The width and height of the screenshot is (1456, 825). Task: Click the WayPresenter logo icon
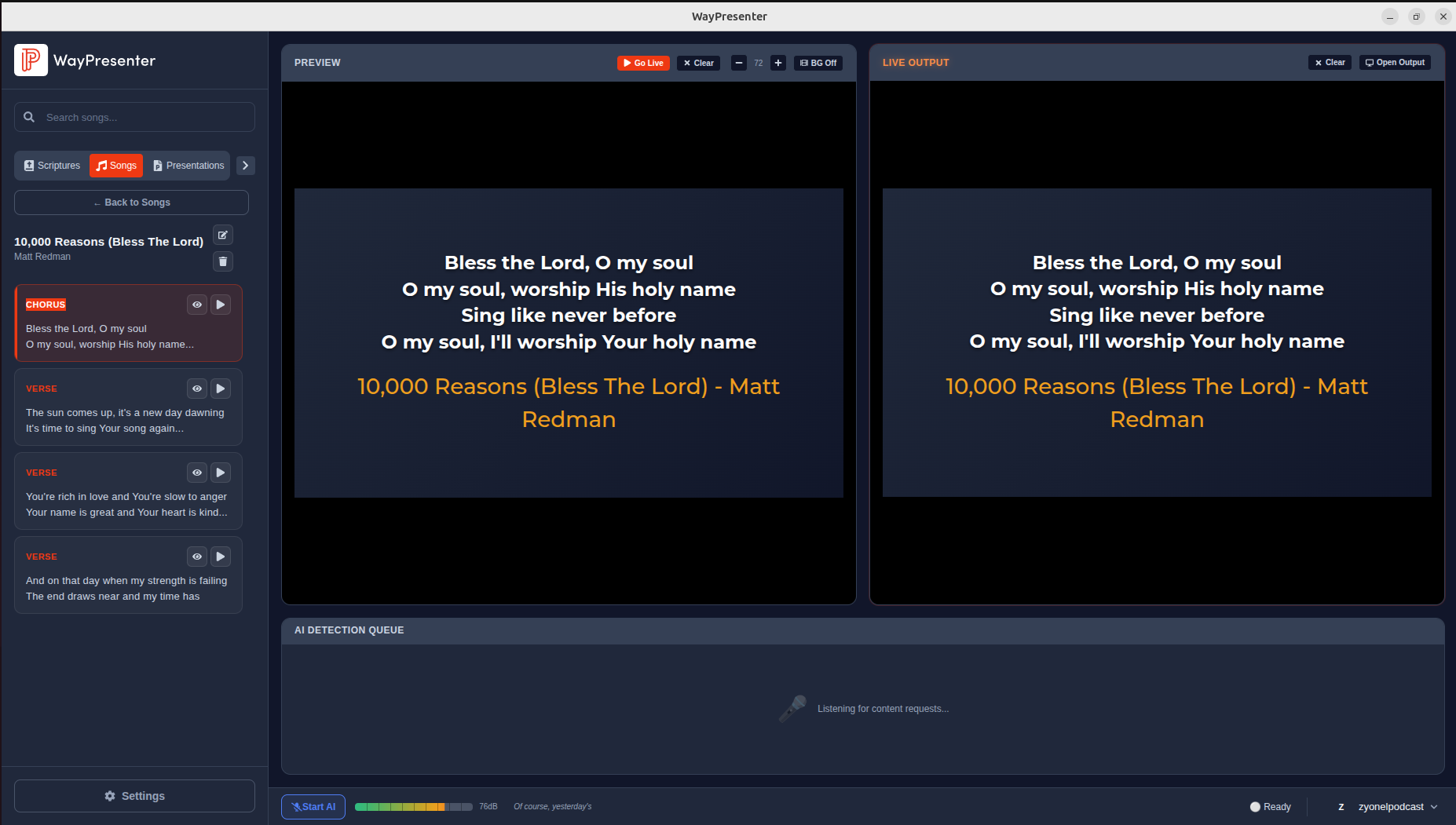31,60
